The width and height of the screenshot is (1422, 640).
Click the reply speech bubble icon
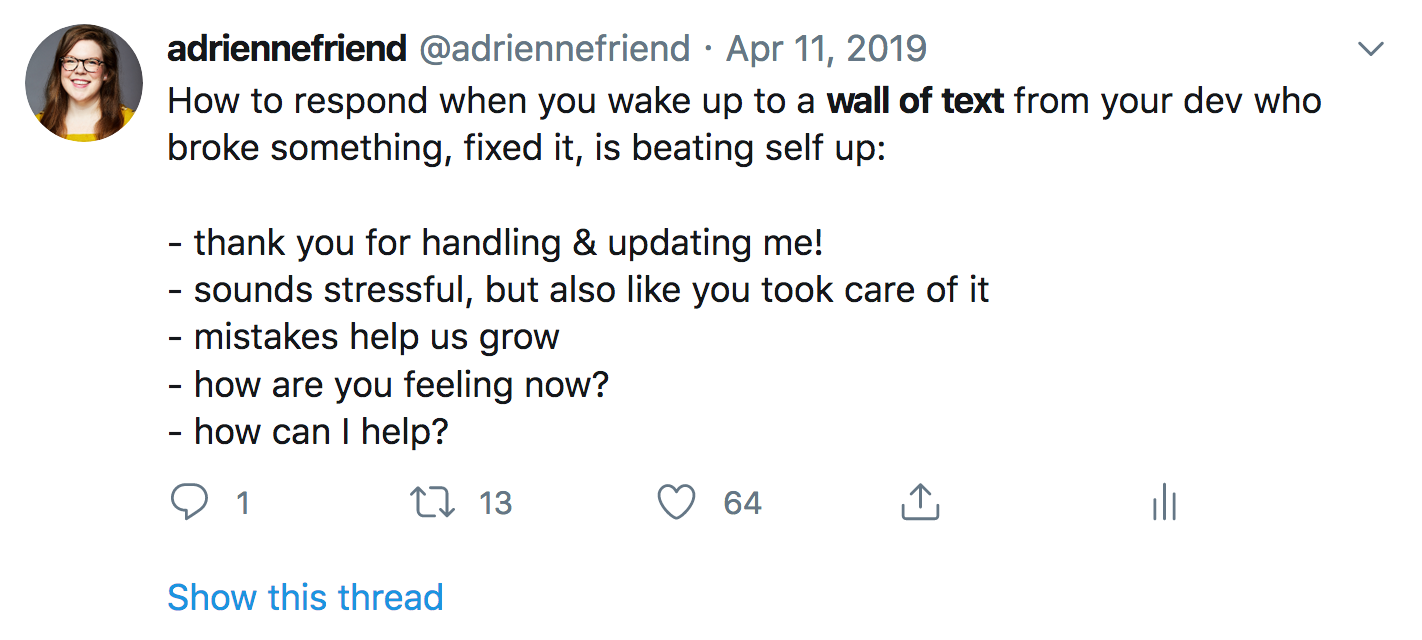[189, 502]
